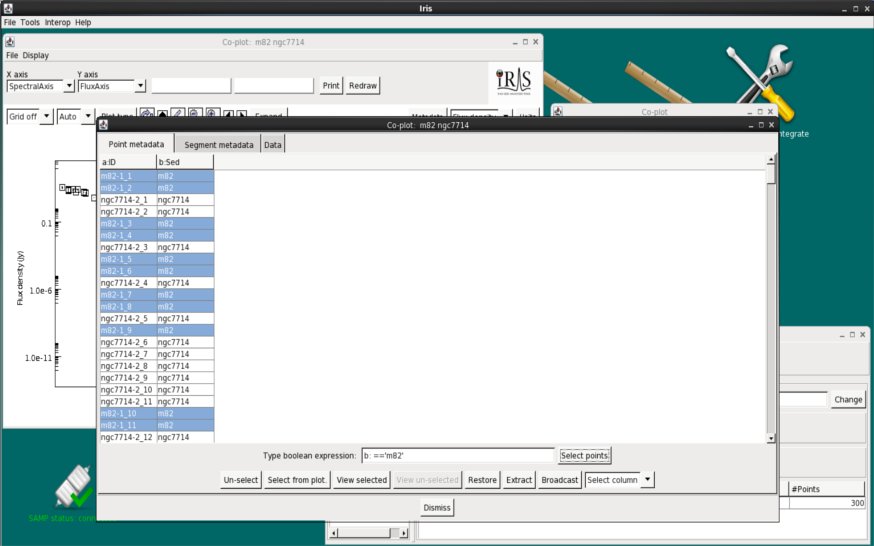Open the Select column dropdown

(x=620, y=480)
